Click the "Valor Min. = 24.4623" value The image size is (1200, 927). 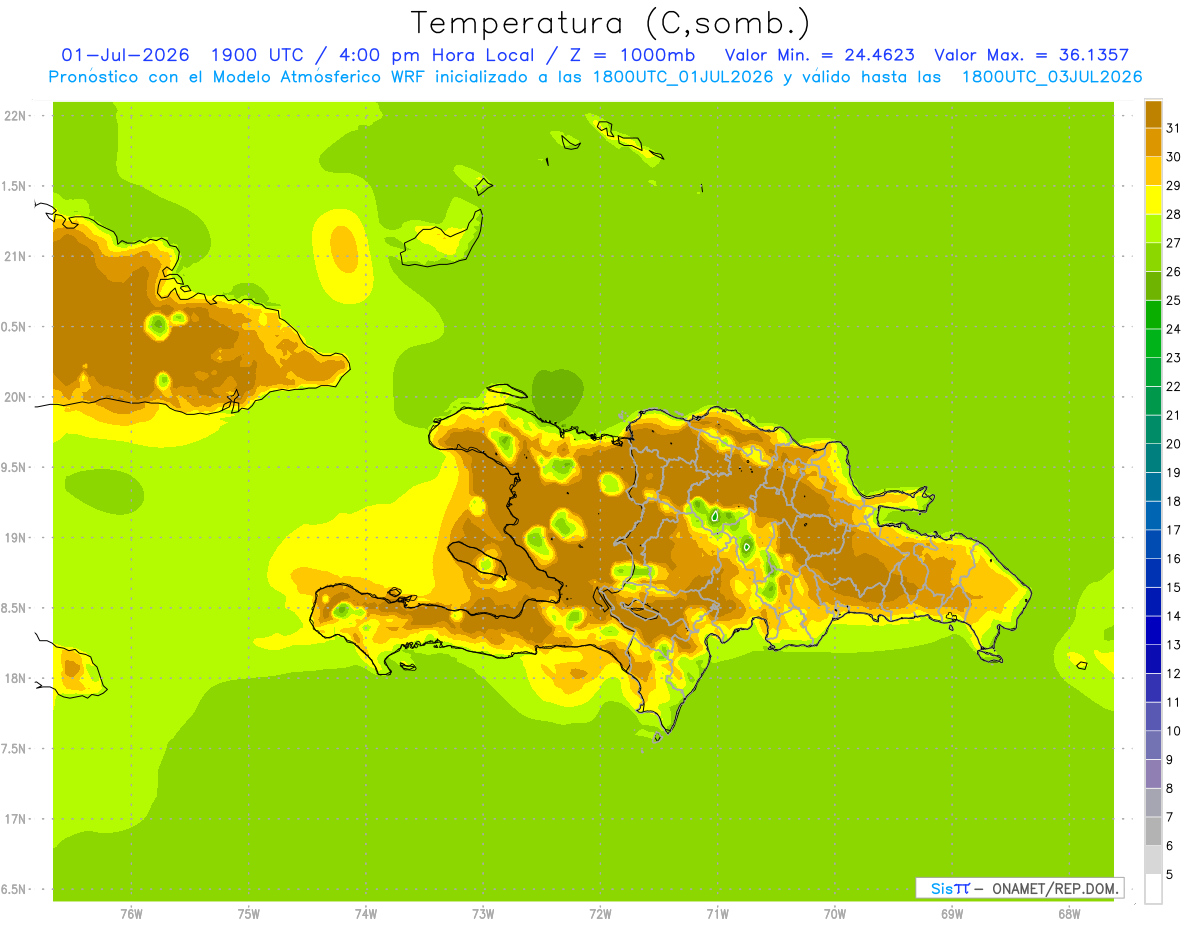(x=820, y=55)
